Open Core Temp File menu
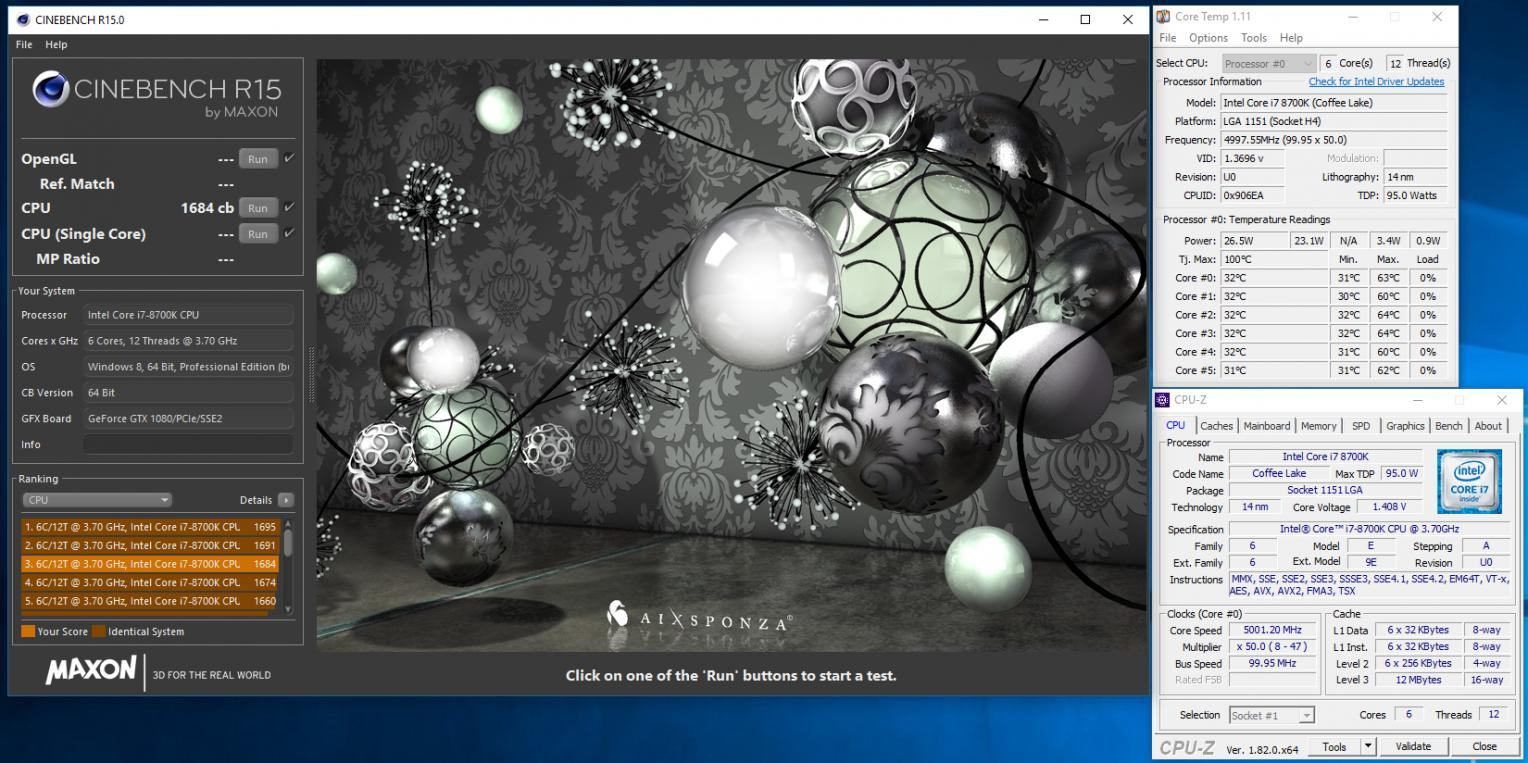Viewport: 1528px width, 763px height. click(x=1167, y=38)
